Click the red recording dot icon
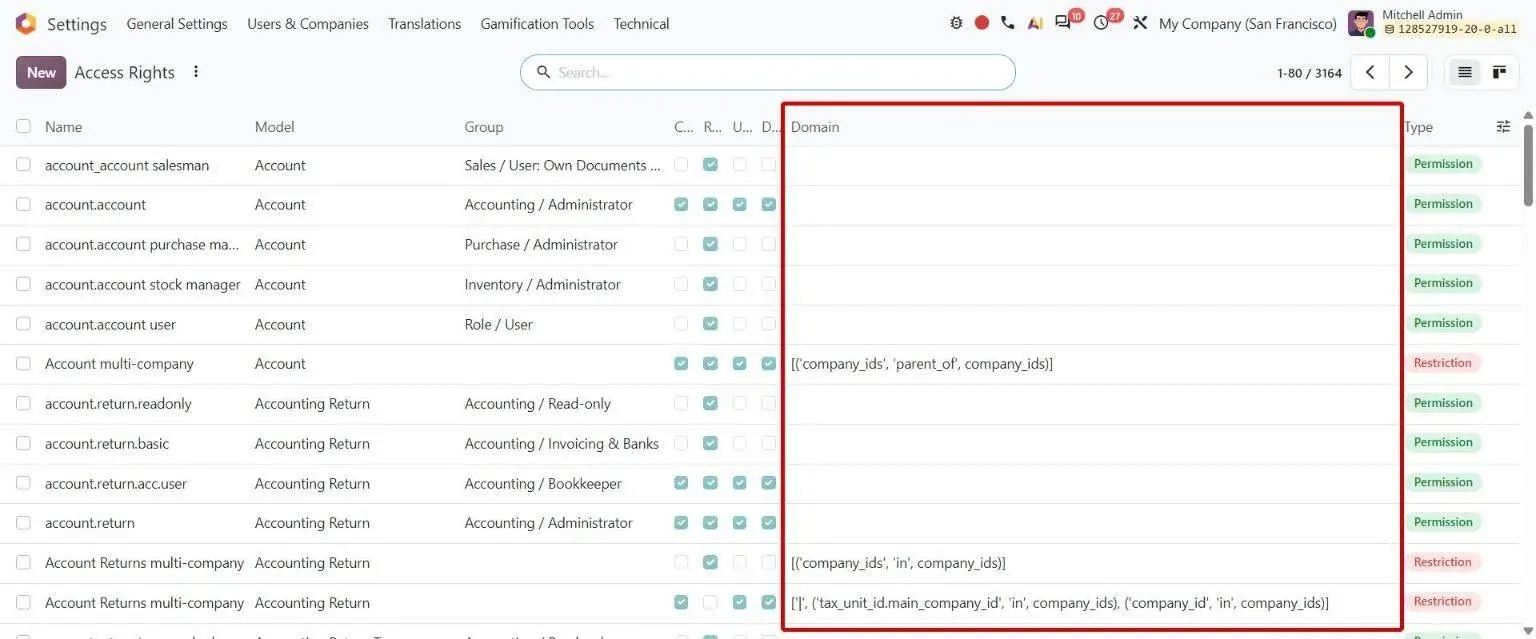 tap(982, 23)
